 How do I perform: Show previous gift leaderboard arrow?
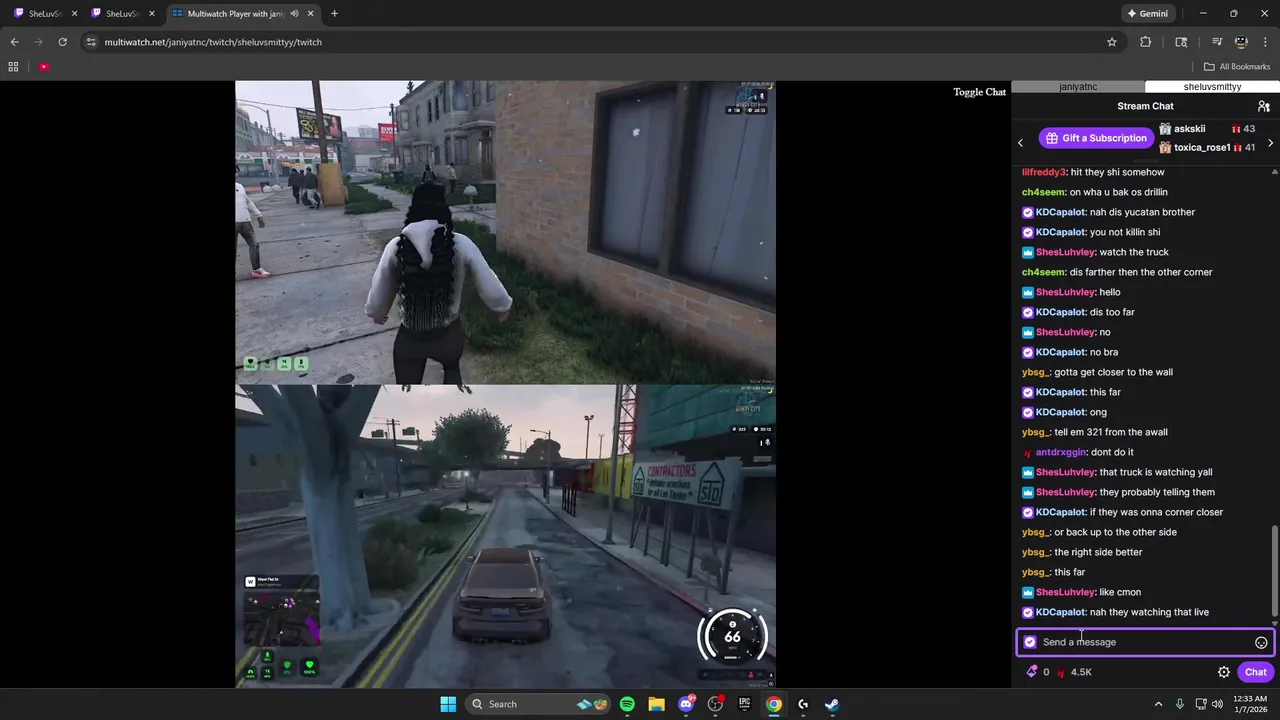point(1020,143)
